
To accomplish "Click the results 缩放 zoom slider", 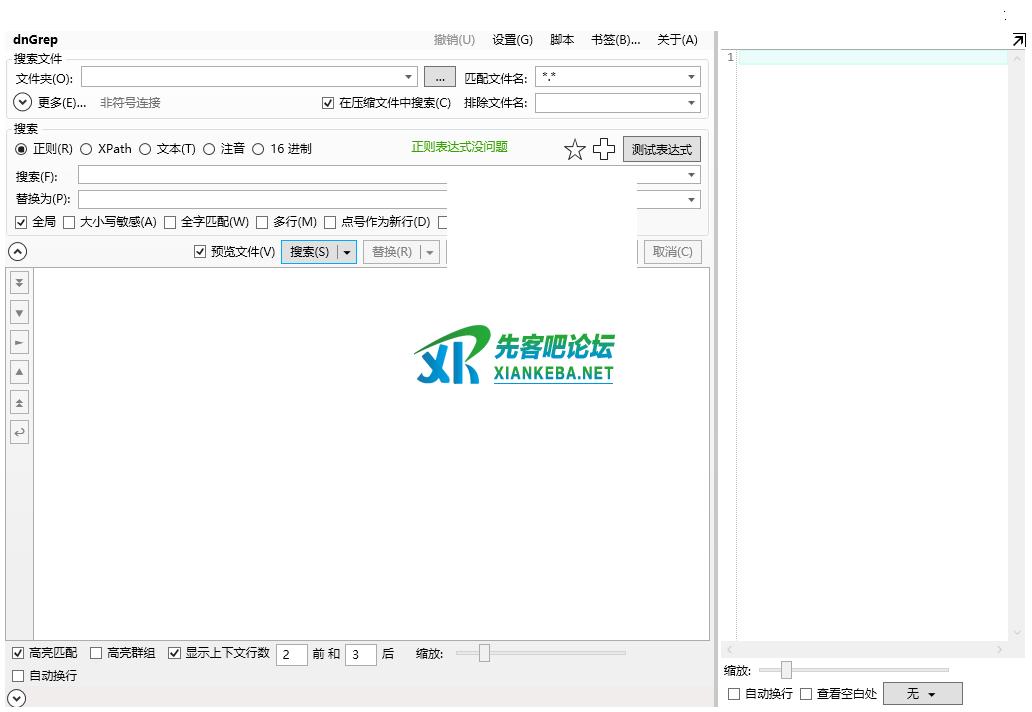I will coord(484,653).
